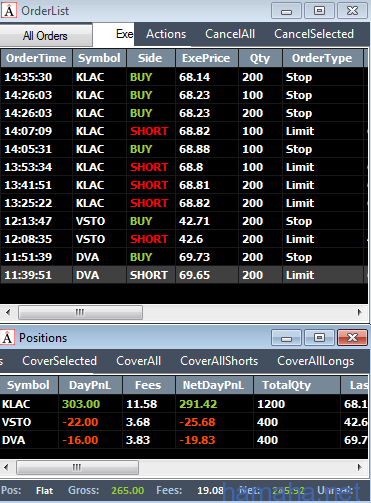This screenshot has width=371, height=503.
Task: Maximize the OrderList window
Action: click(319, 11)
